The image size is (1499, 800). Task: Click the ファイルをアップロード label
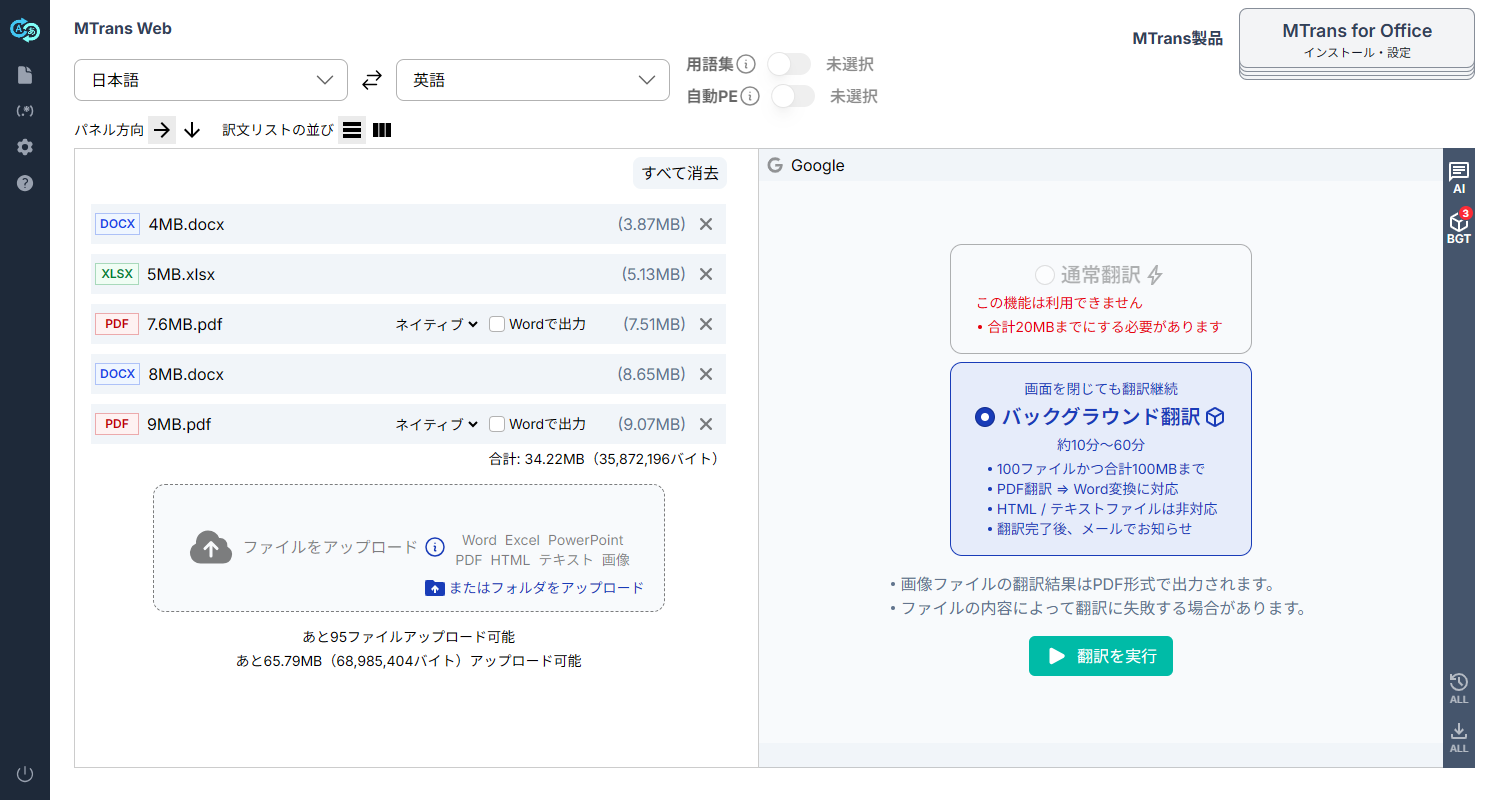[331, 547]
